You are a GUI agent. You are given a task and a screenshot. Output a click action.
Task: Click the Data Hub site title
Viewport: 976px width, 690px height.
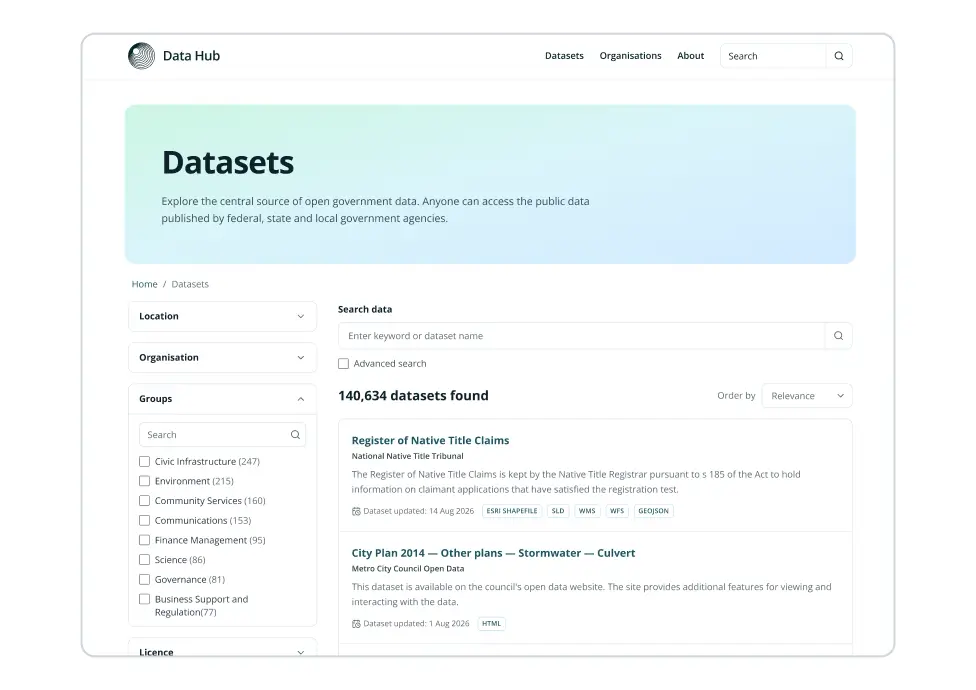(x=191, y=56)
